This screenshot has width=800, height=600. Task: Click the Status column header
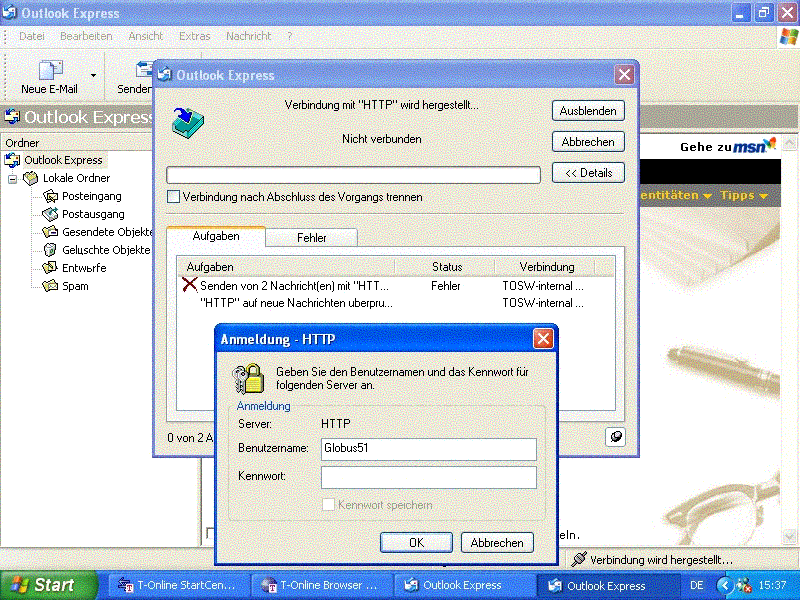pos(445,267)
